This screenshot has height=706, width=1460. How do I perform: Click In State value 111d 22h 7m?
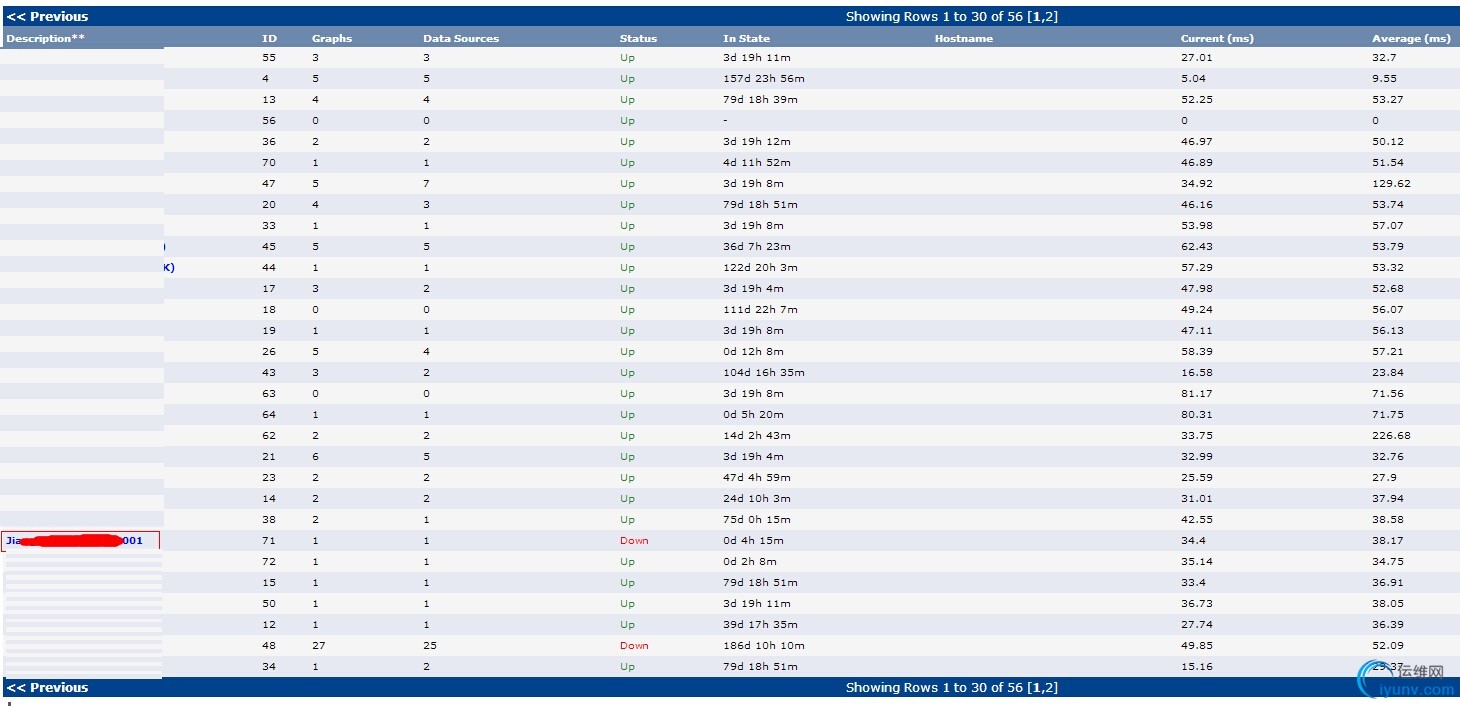[x=760, y=309]
